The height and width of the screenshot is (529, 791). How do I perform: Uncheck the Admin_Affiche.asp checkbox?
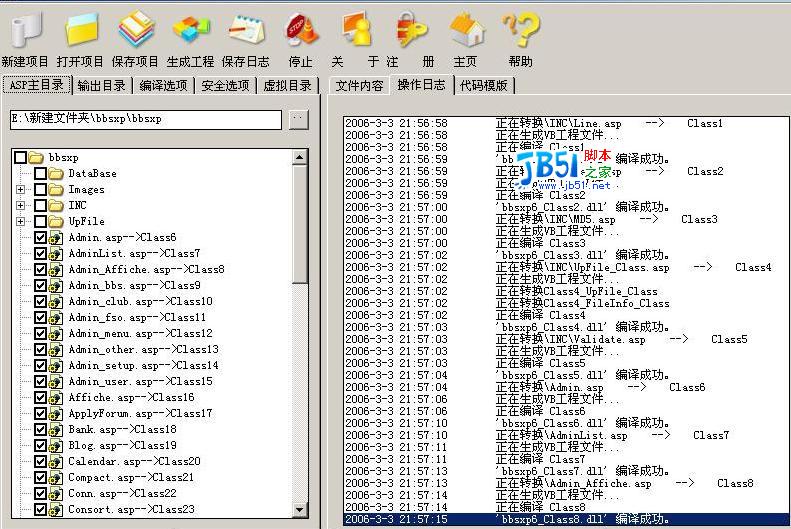[x=40, y=269]
